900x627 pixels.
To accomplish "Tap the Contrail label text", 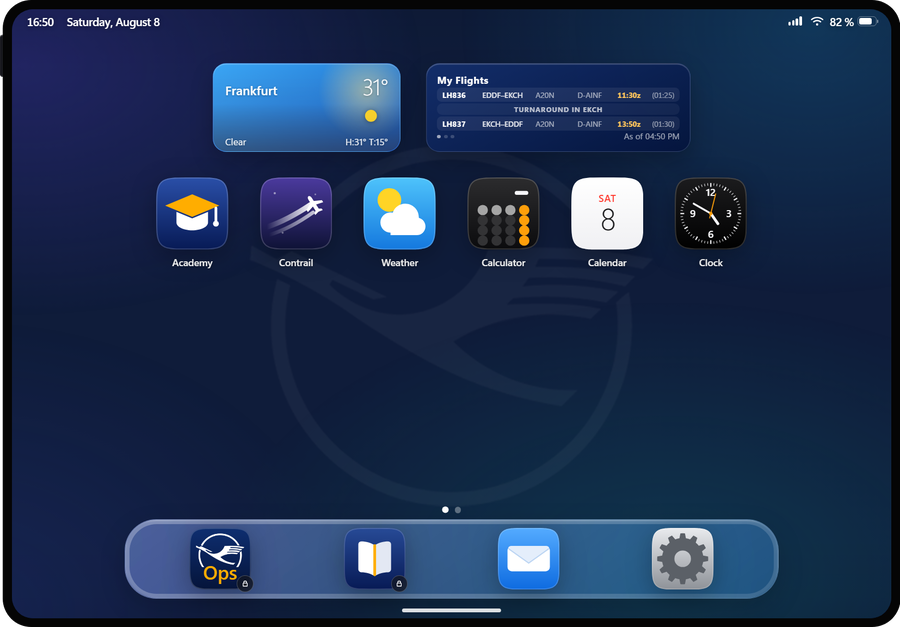I will pyautogui.click(x=296, y=263).
